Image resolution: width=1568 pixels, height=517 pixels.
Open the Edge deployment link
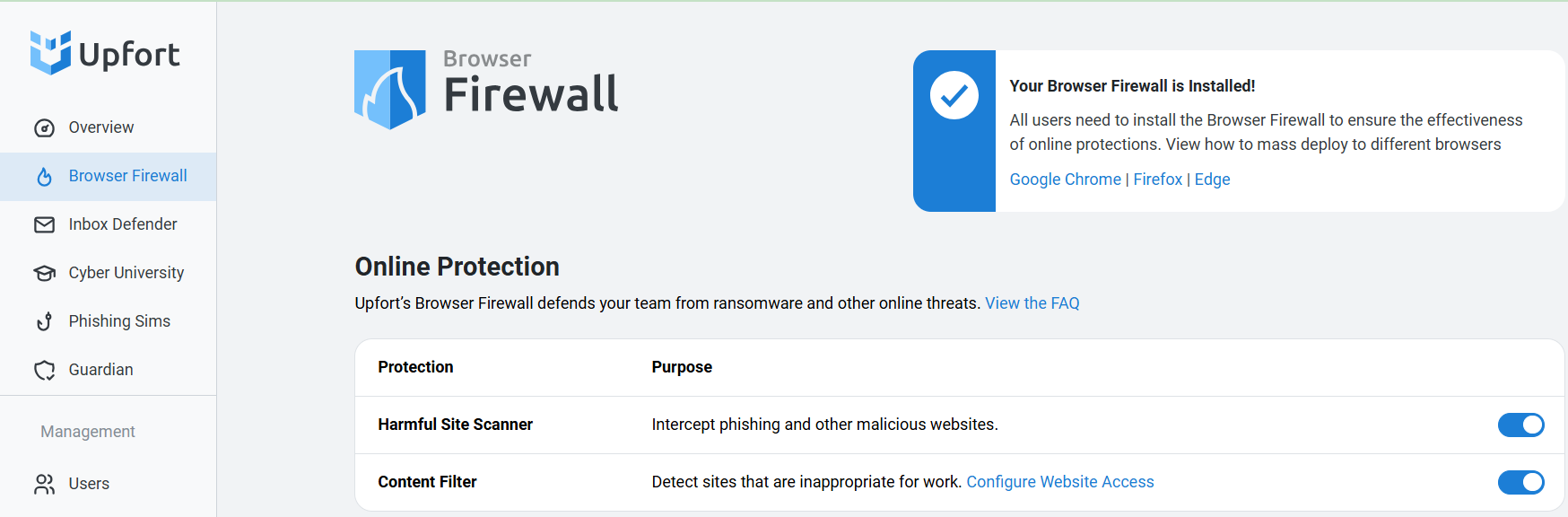point(1212,180)
